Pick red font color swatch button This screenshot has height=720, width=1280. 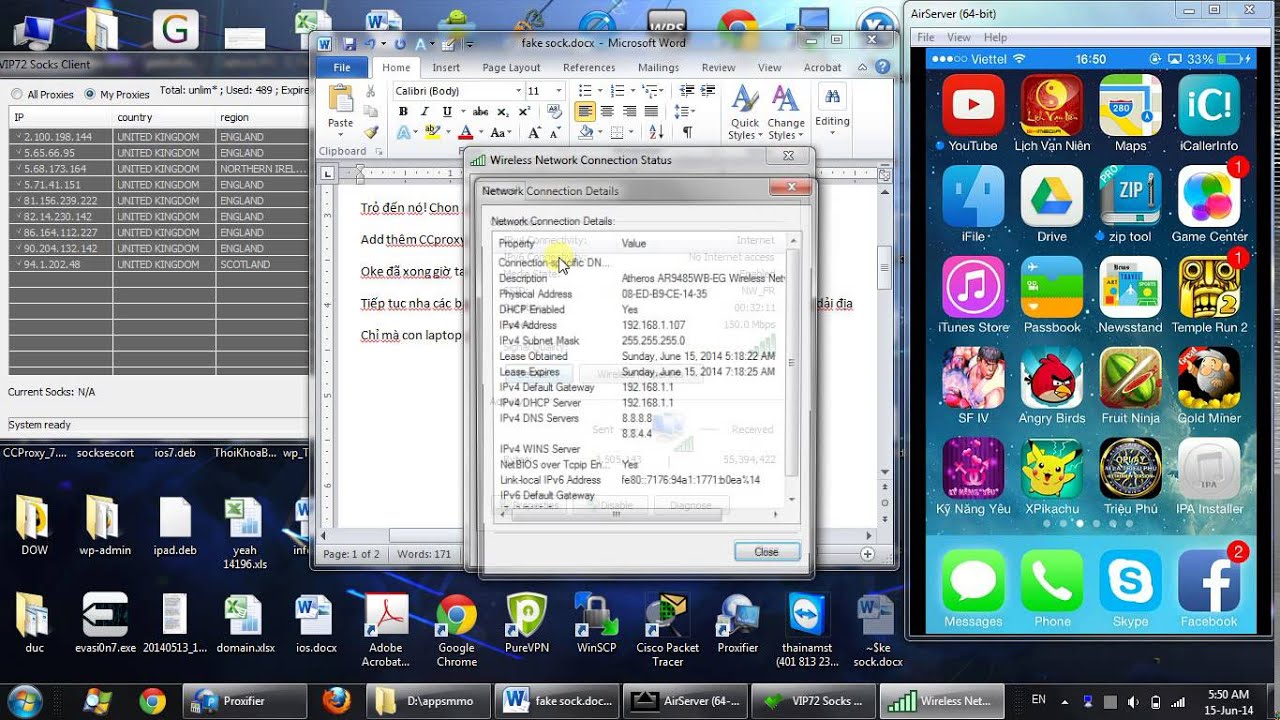464,132
